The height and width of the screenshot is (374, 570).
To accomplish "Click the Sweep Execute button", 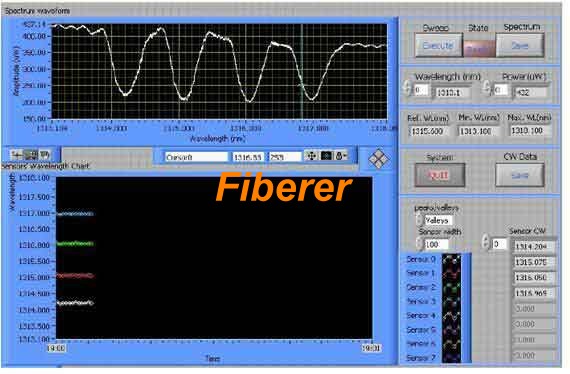I will [x=439, y=45].
